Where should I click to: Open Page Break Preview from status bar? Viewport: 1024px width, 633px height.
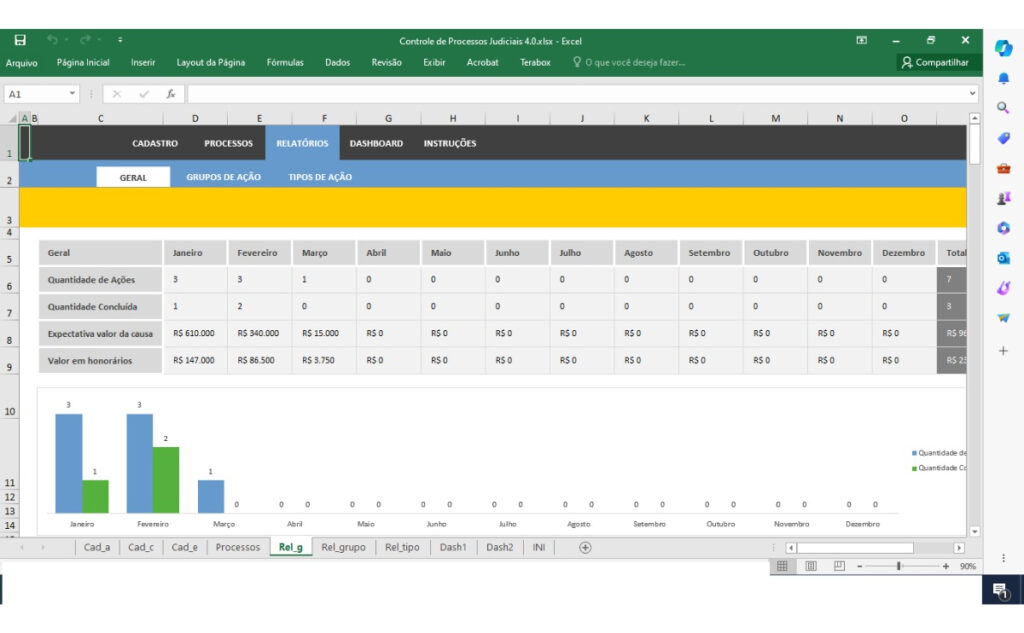[x=839, y=566]
